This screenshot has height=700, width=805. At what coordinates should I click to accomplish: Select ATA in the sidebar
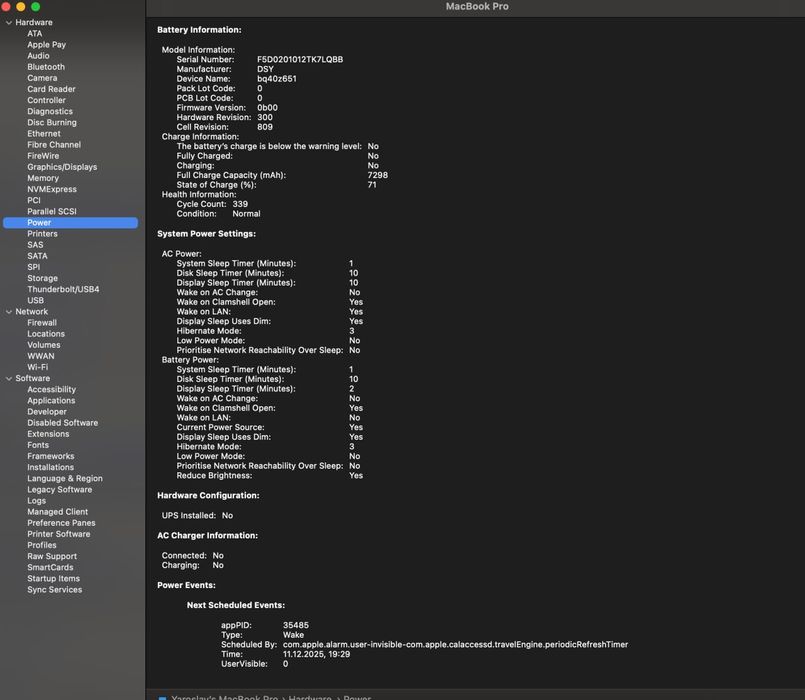[x=35, y=34]
